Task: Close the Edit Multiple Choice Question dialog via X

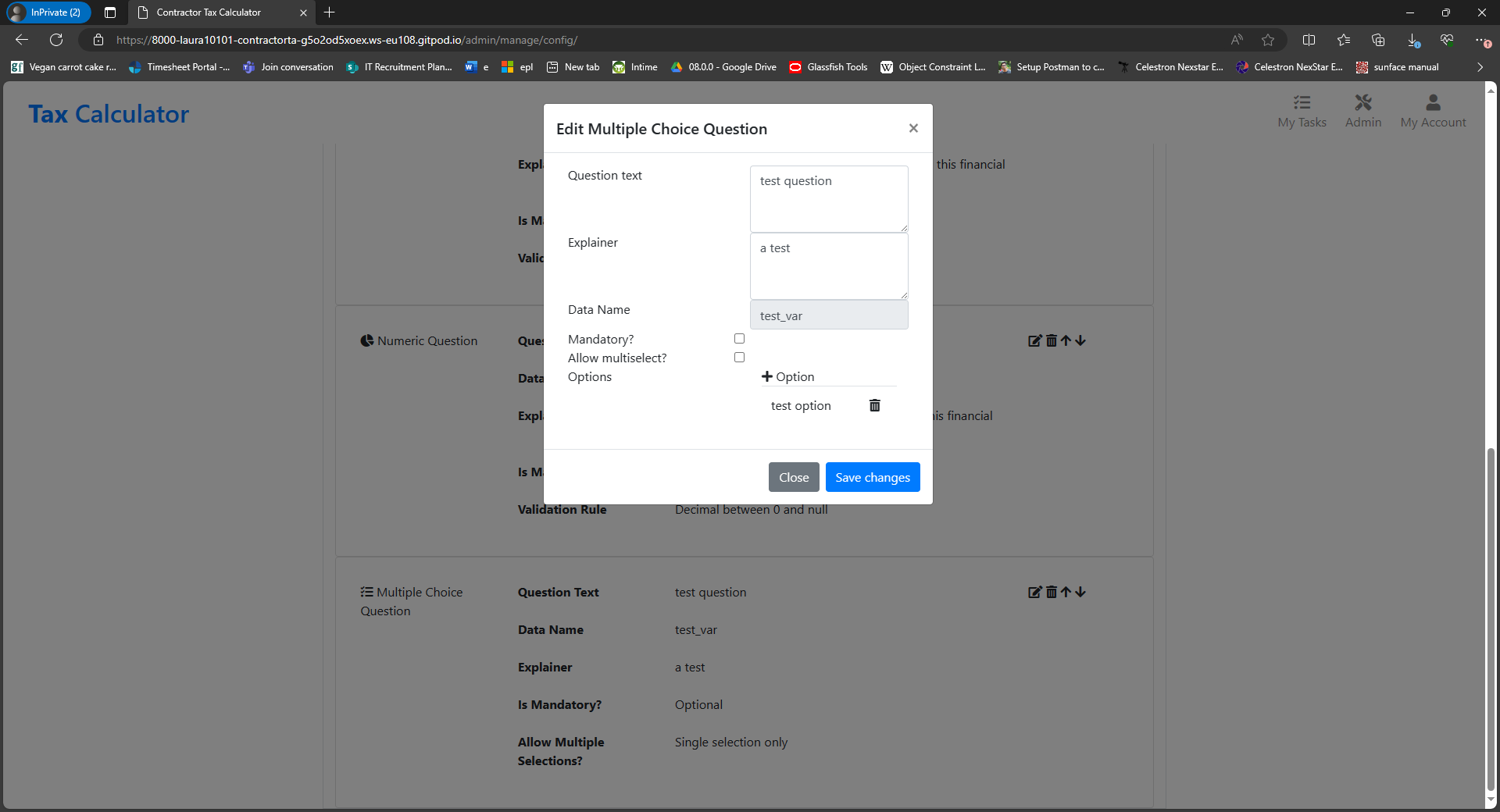Action: pyautogui.click(x=913, y=128)
